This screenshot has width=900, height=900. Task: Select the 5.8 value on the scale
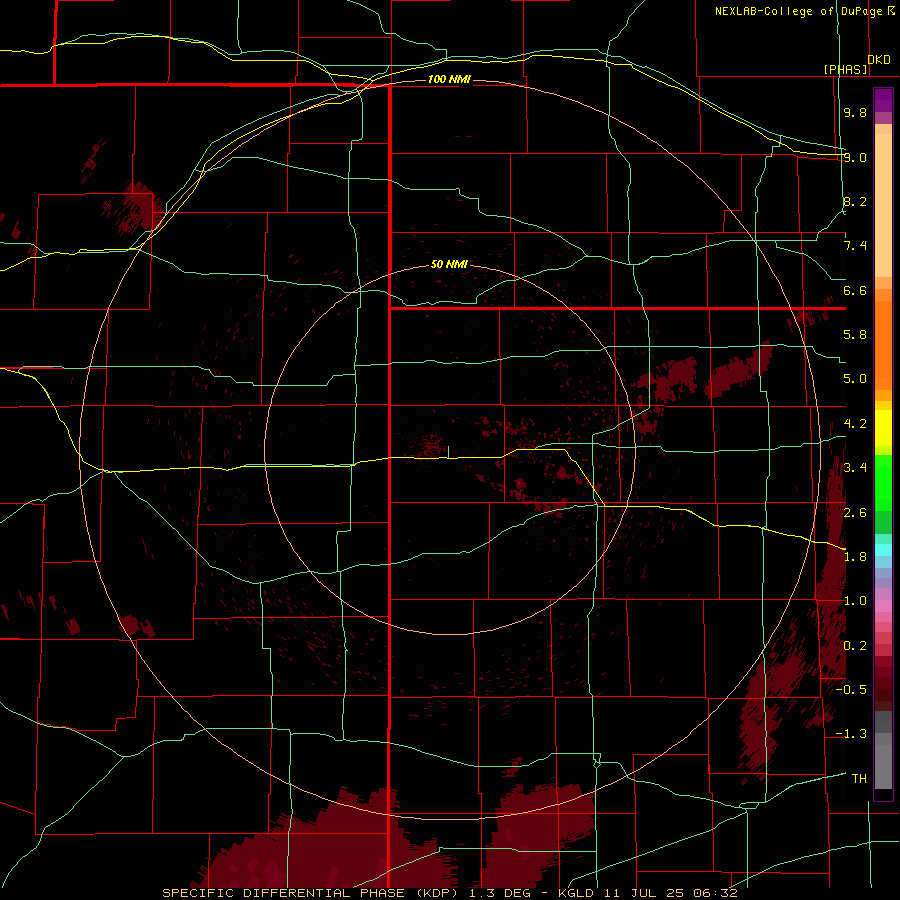(855, 335)
